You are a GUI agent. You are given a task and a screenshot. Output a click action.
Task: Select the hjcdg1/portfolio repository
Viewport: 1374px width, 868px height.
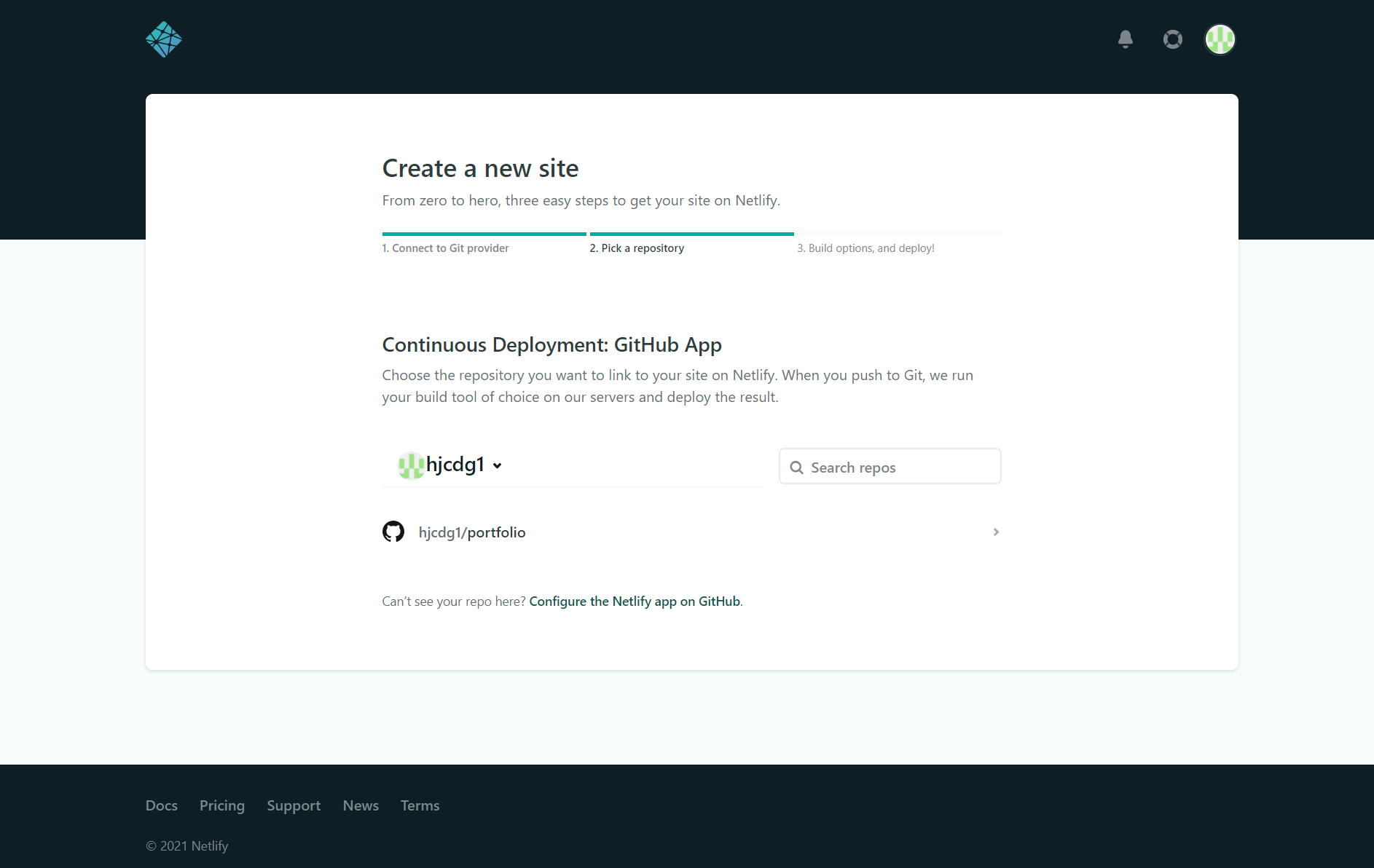point(691,532)
